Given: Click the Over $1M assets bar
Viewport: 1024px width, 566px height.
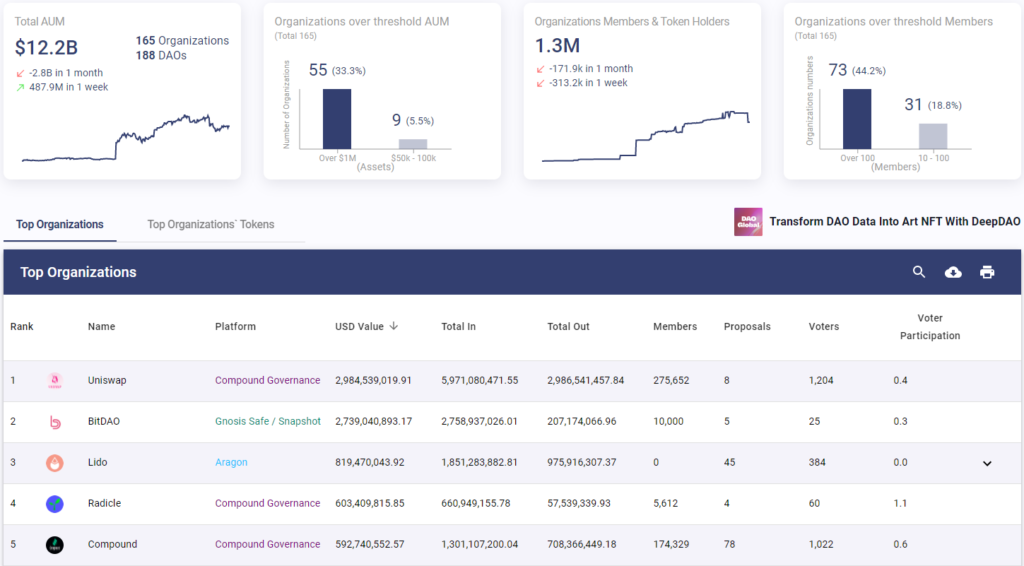Looking at the screenshot, I should (x=337, y=119).
